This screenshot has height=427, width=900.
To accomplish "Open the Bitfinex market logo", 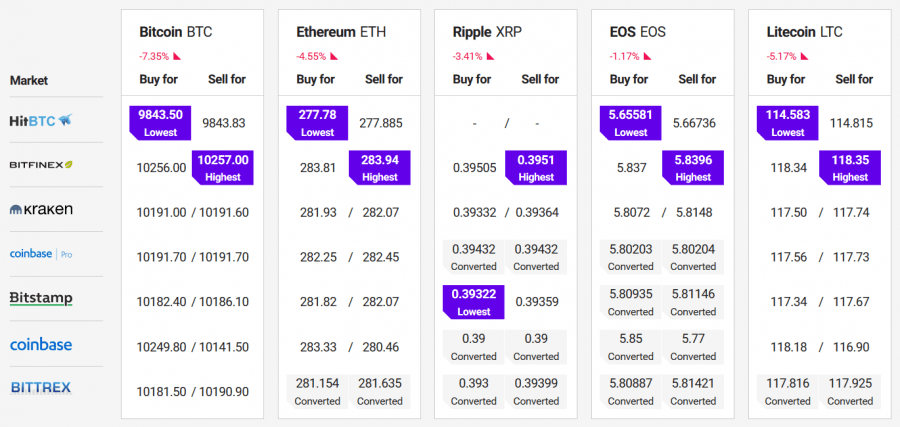I will point(41,165).
